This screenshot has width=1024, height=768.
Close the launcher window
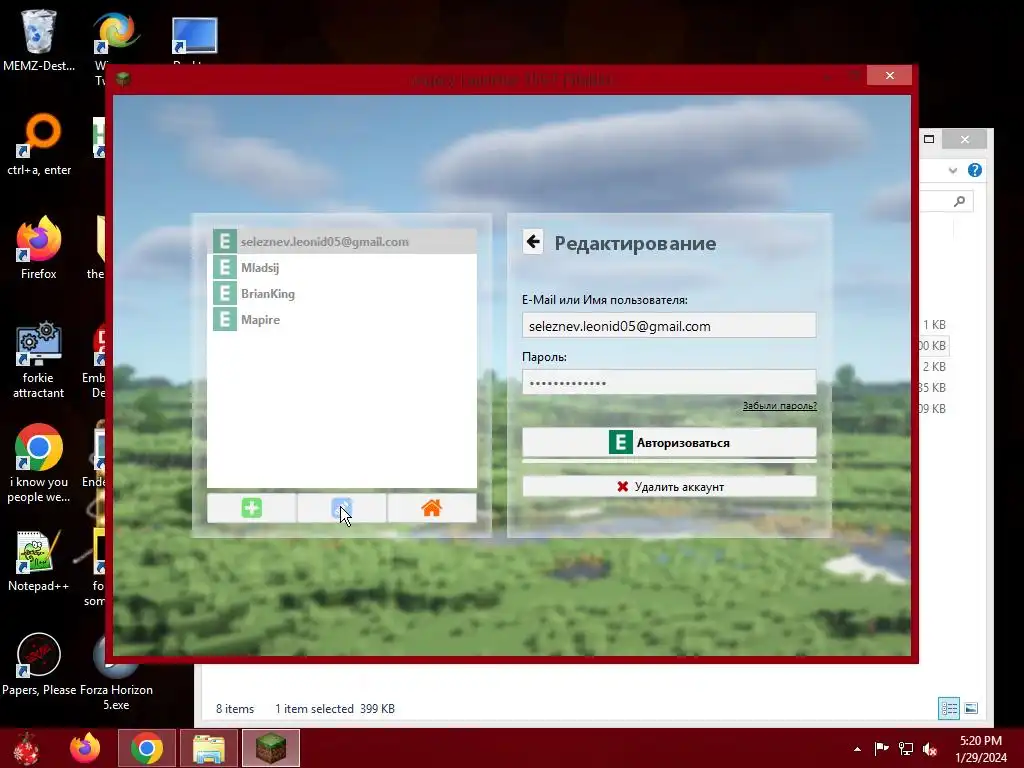889,76
